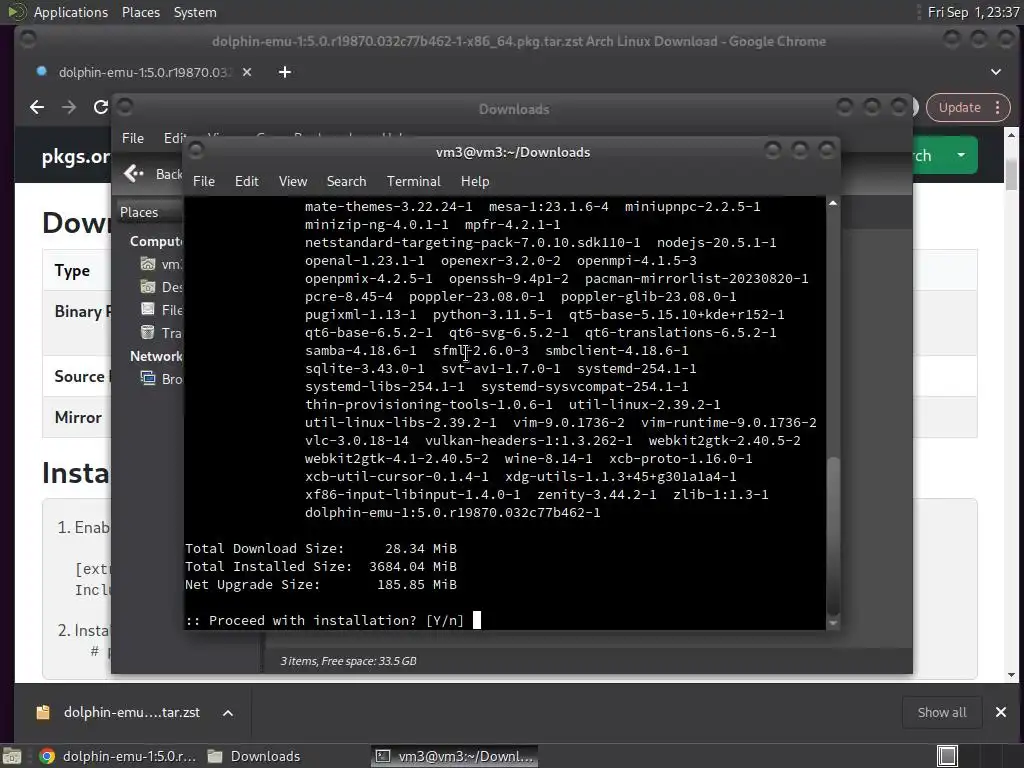
Task: Click 'Proceed with installation? [Y/n]' prompt text
Action: coord(325,620)
